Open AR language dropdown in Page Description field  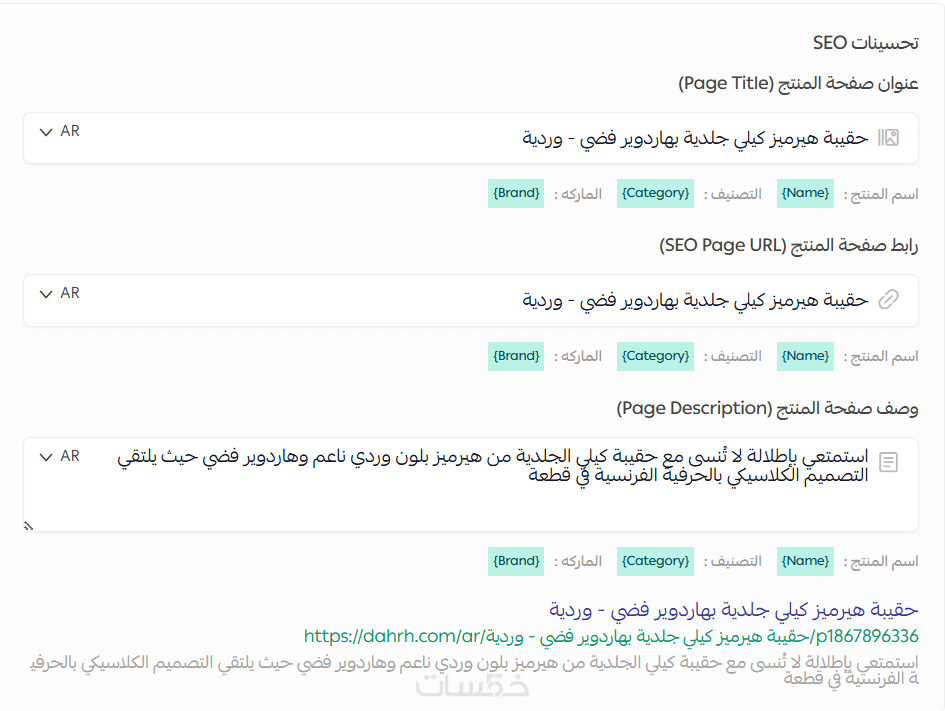click(x=59, y=456)
